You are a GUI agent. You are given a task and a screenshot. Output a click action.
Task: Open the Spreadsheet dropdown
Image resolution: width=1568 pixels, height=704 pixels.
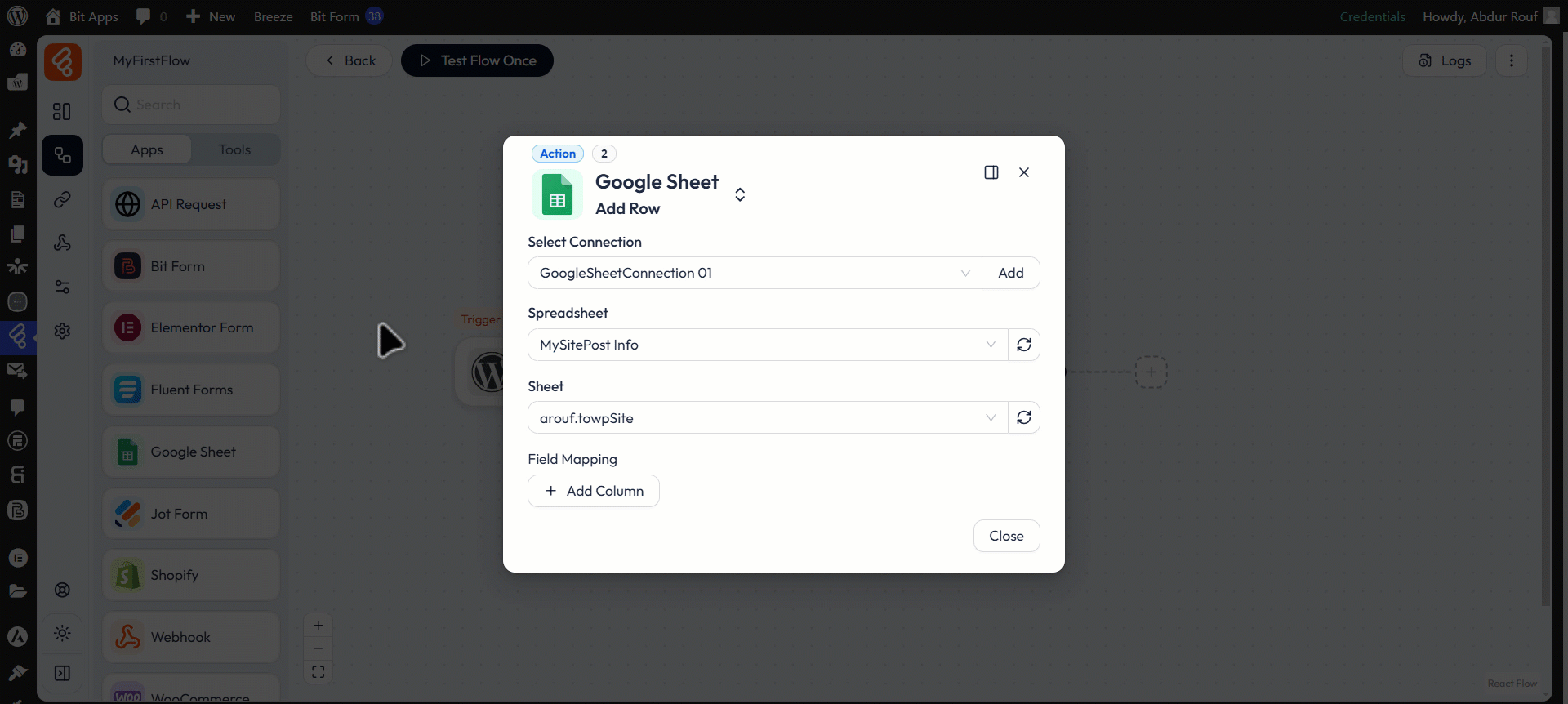(768, 345)
